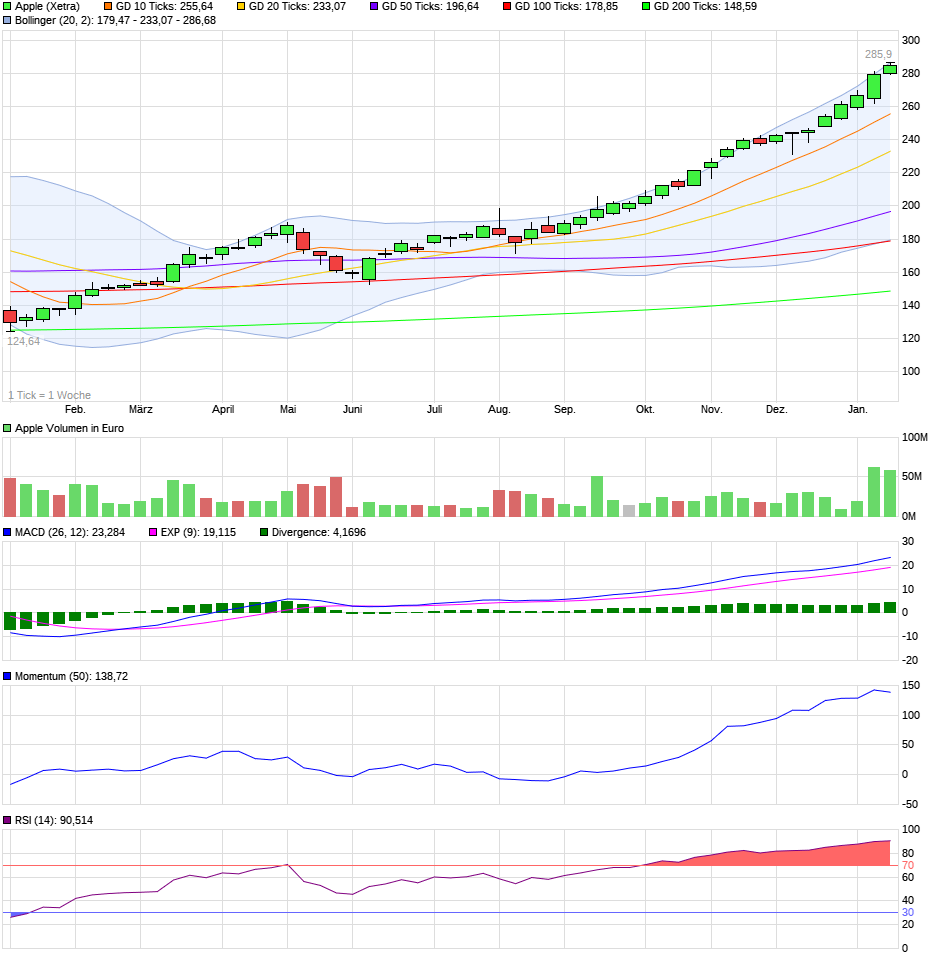Viewport: 940px width, 958px height.
Task: Click the purple GD 50 Ticks legend swatch
Action: 374,7
